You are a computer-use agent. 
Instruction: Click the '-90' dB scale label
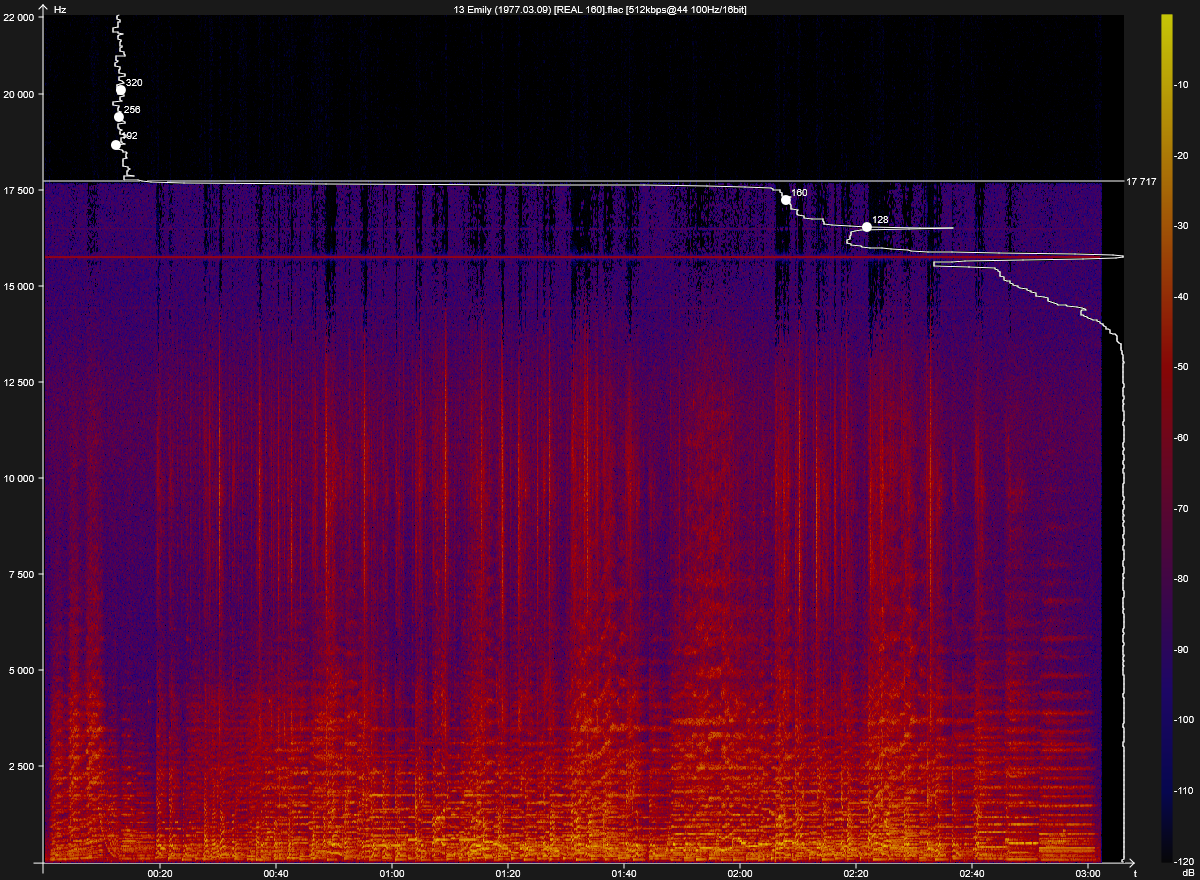click(x=1180, y=649)
